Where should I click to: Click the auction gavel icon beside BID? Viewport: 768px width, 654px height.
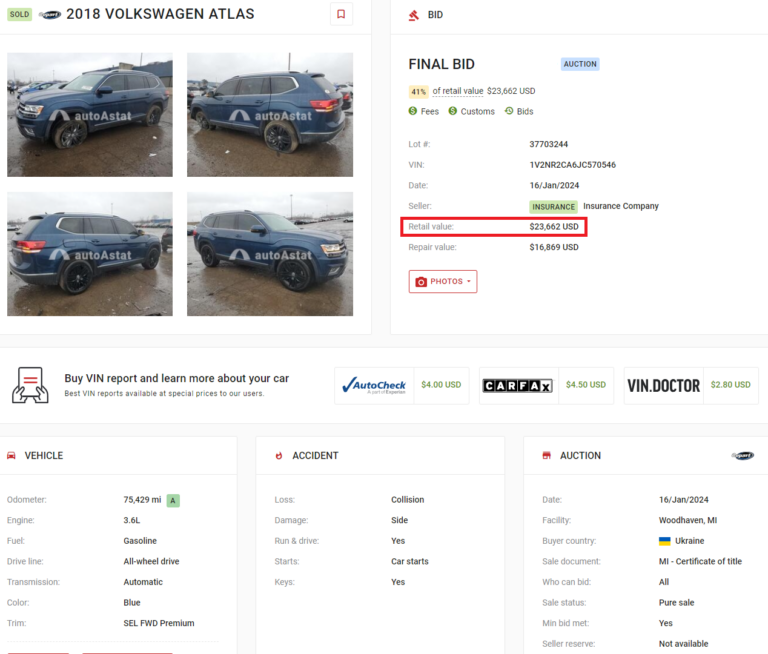tap(414, 15)
